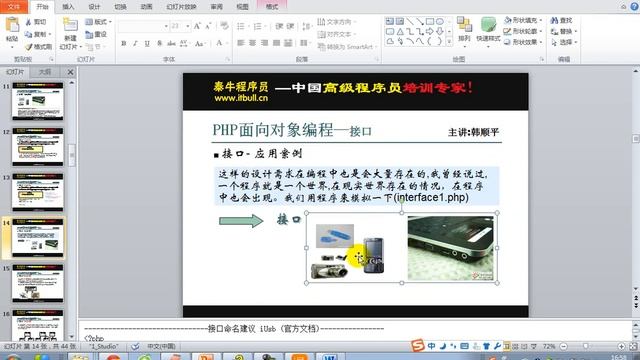The width and height of the screenshot is (640, 360).
Task: Open the font name dropdown
Action: coord(166,26)
